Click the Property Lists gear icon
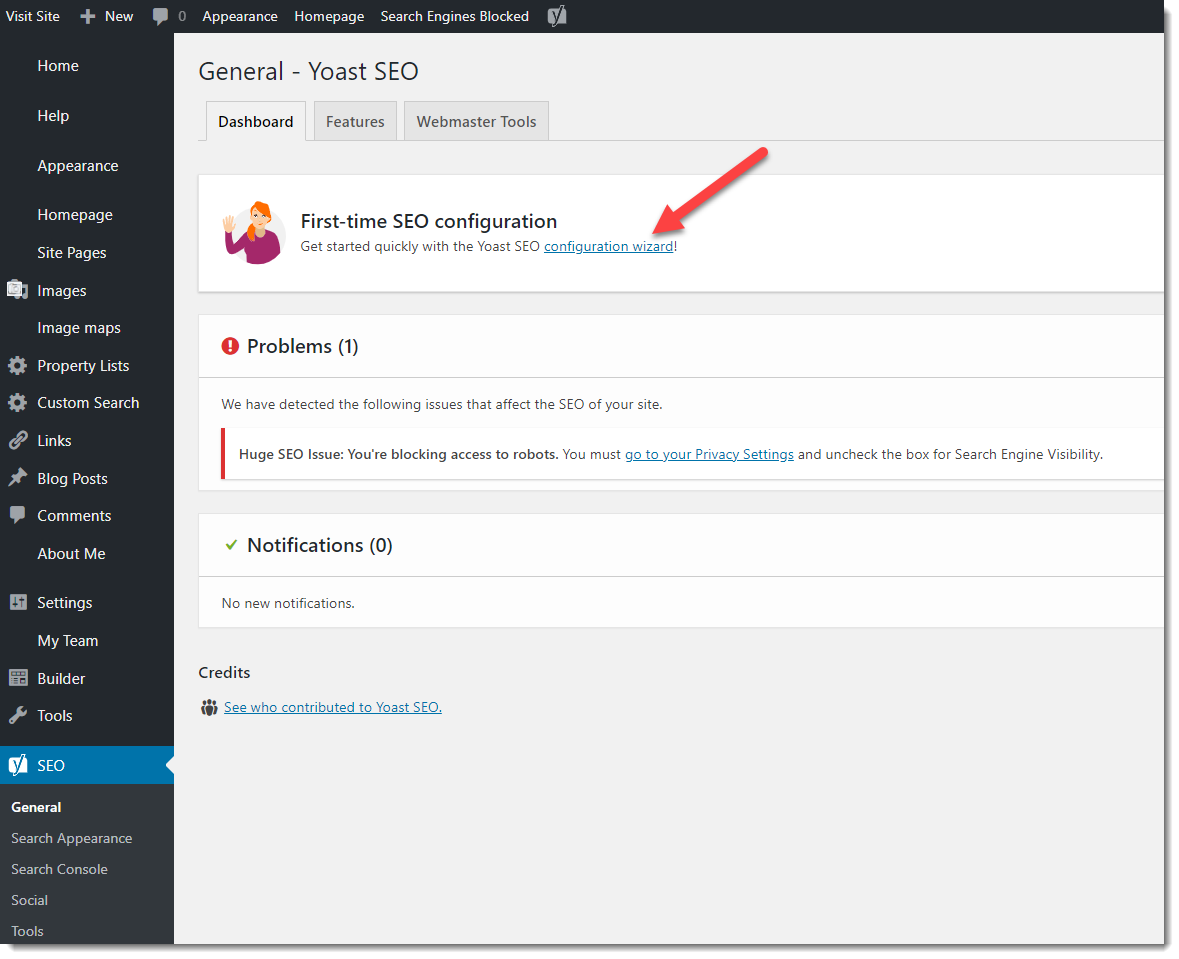The width and height of the screenshot is (1179, 959). coord(17,366)
